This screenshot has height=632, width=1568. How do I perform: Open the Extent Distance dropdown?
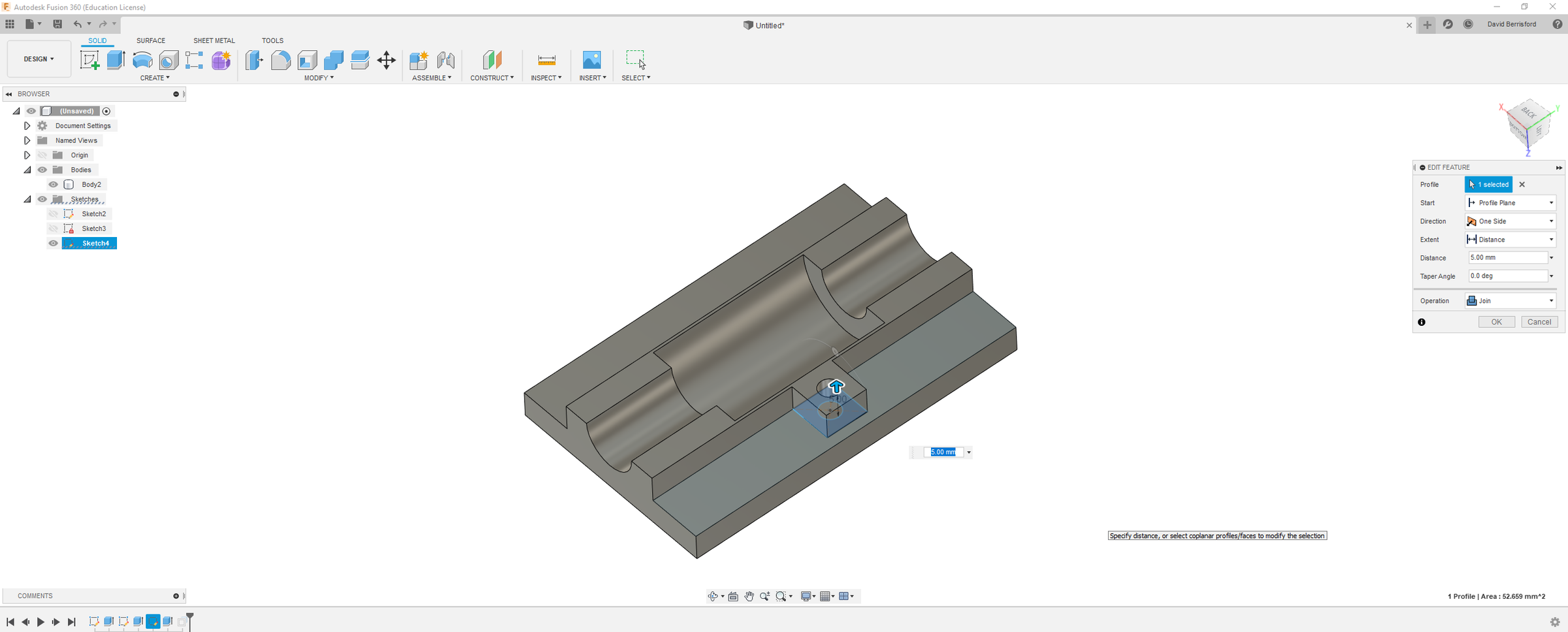(x=1511, y=240)
